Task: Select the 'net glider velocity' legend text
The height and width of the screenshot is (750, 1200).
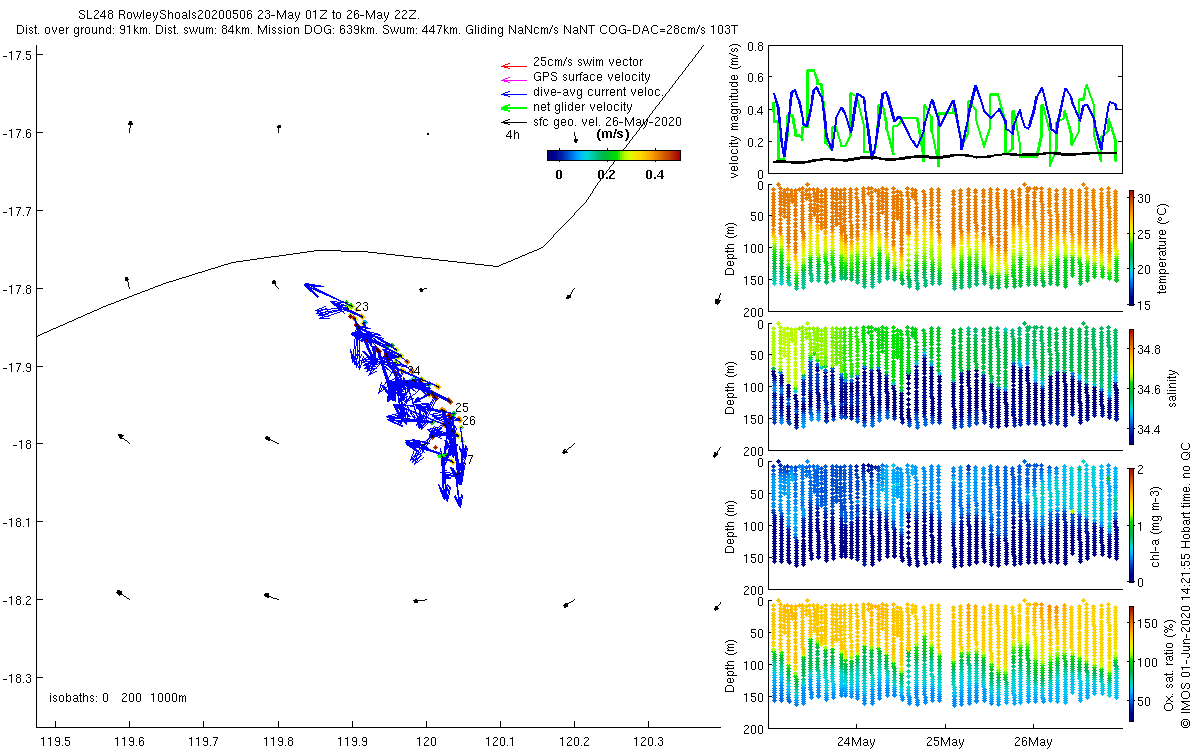Action: (x=582, y=107)
